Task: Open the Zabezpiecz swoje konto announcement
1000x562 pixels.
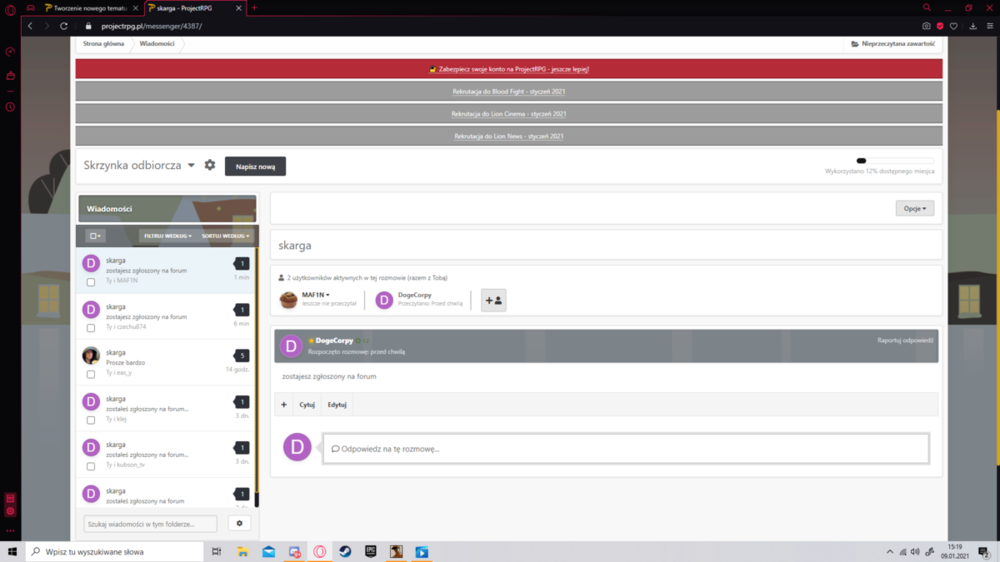Action: click(x=513, y=69)
